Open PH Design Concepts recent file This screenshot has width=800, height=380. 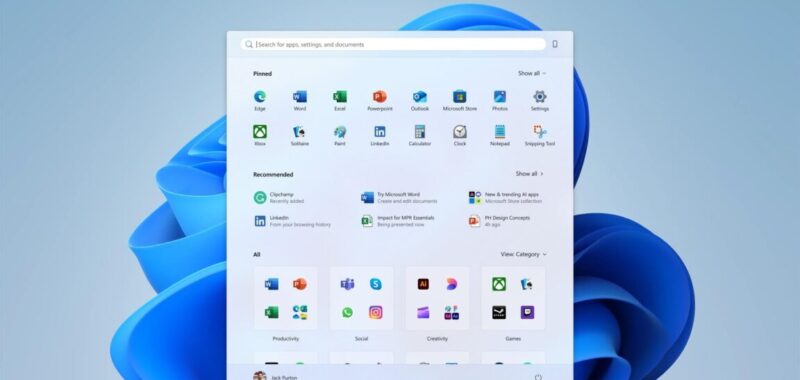click(x=500, y=221)
